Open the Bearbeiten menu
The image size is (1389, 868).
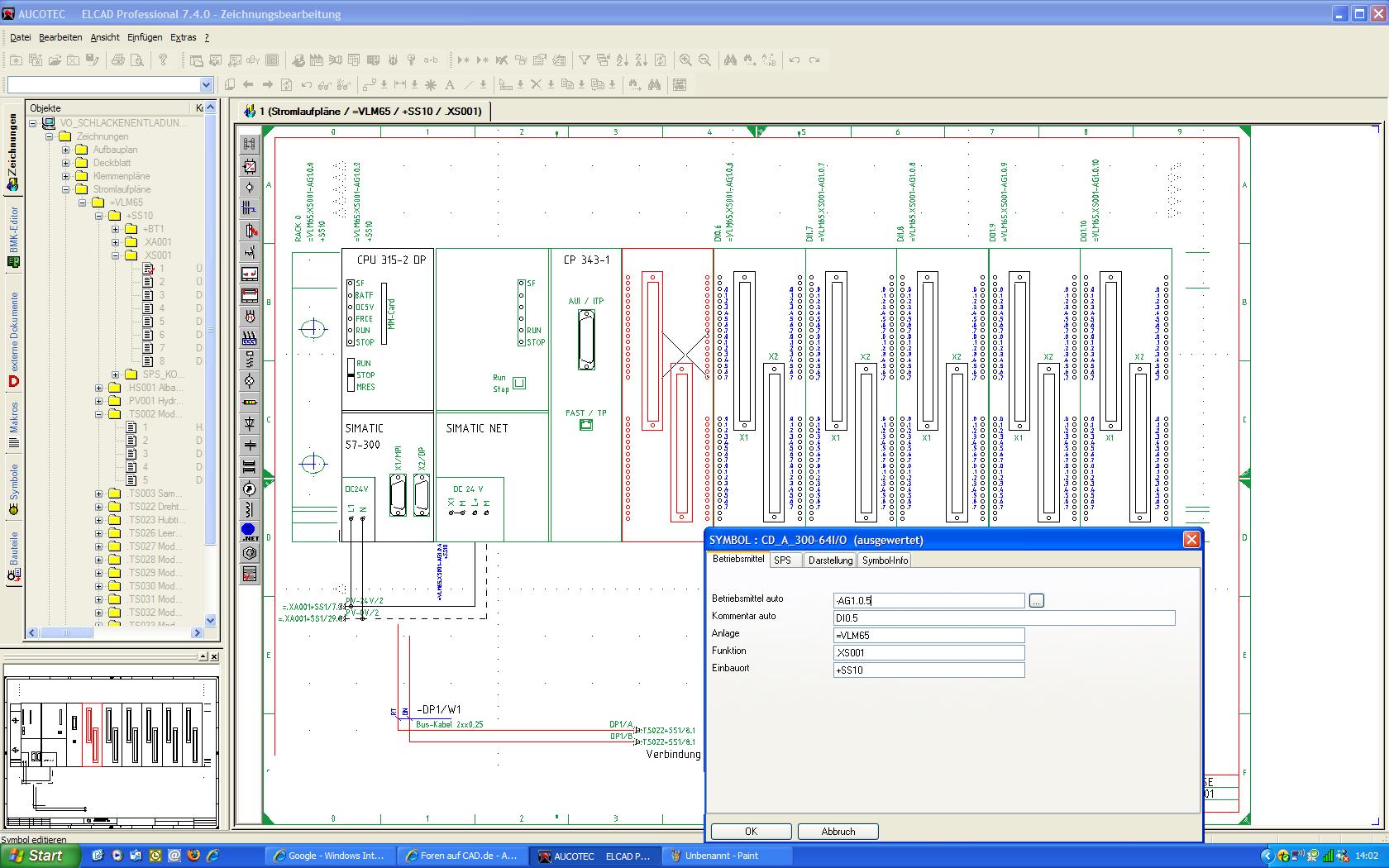point(60,37)
